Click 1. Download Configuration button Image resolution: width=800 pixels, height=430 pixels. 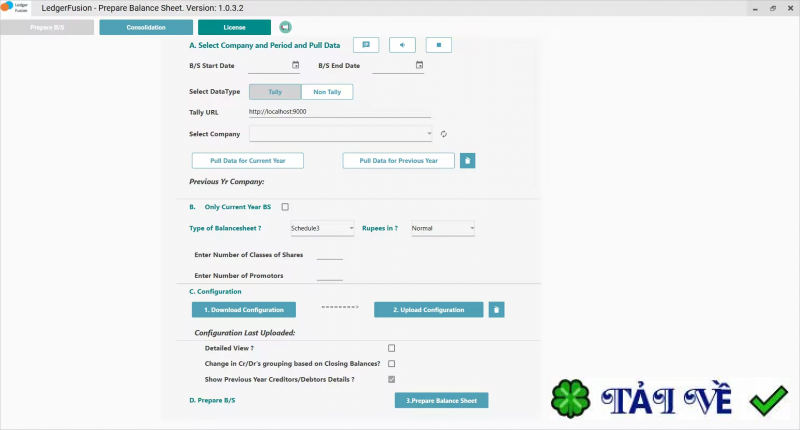coord(244,310)
